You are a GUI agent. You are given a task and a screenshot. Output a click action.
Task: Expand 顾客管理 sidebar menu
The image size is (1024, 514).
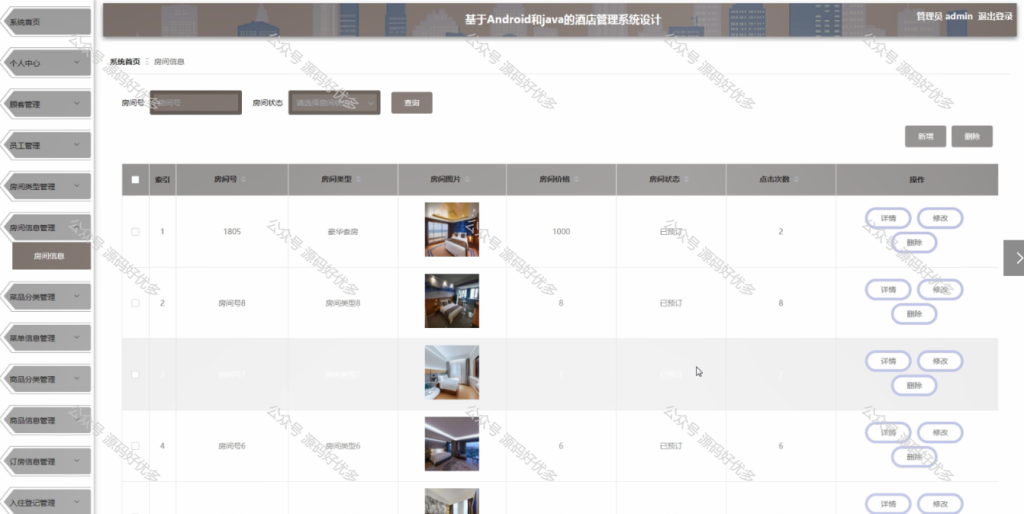pyautogui.click(x=46, y=104)
